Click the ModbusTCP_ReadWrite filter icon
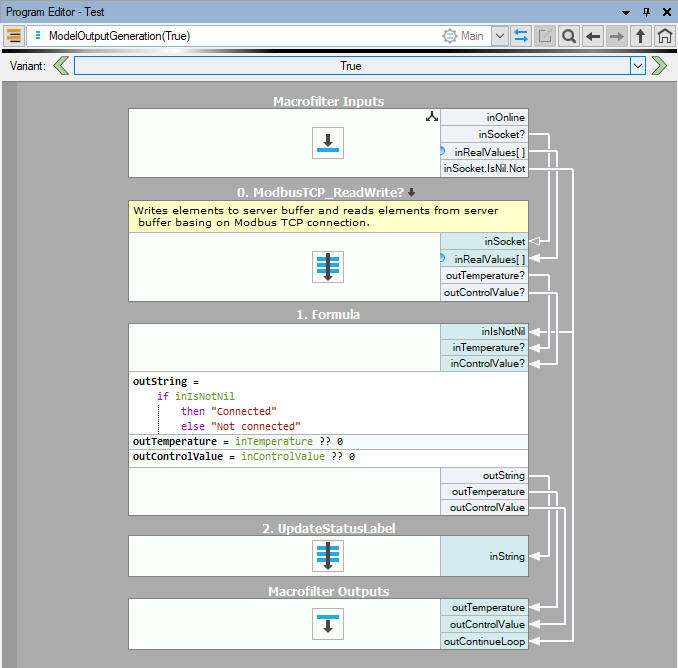Viewport: 678px width, 668px height. point(328,267)
